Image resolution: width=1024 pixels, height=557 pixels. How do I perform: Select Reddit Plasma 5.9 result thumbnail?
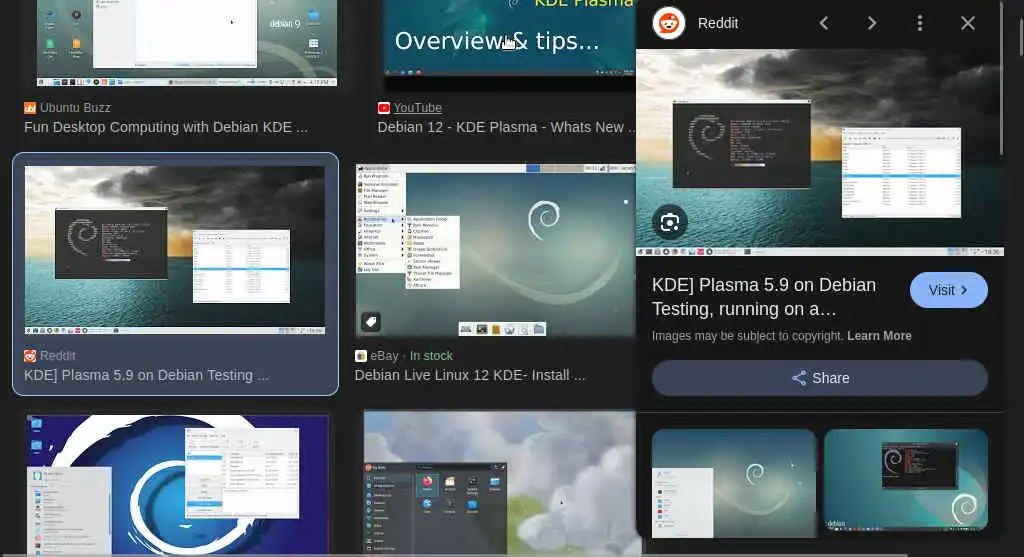175,249
